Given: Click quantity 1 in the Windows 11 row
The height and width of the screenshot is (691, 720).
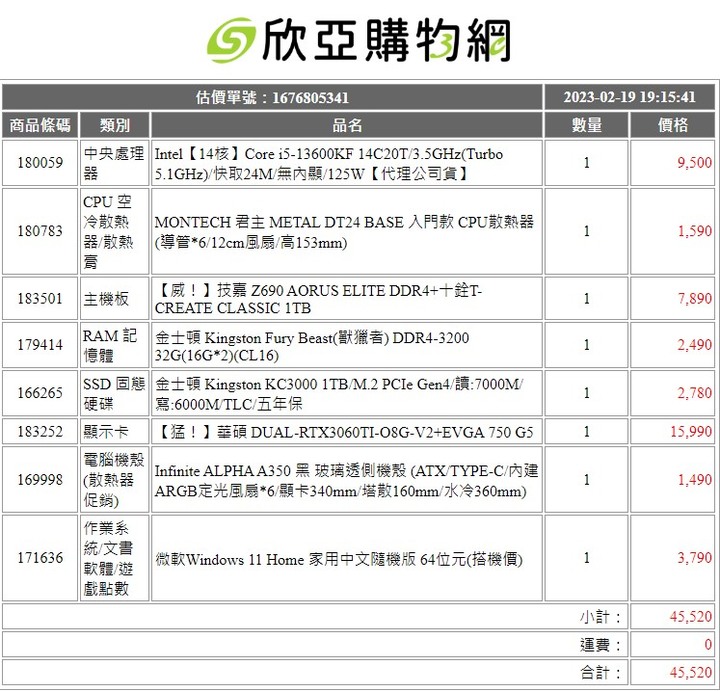Looking at the screenshot, I should (x=586, y=558).
